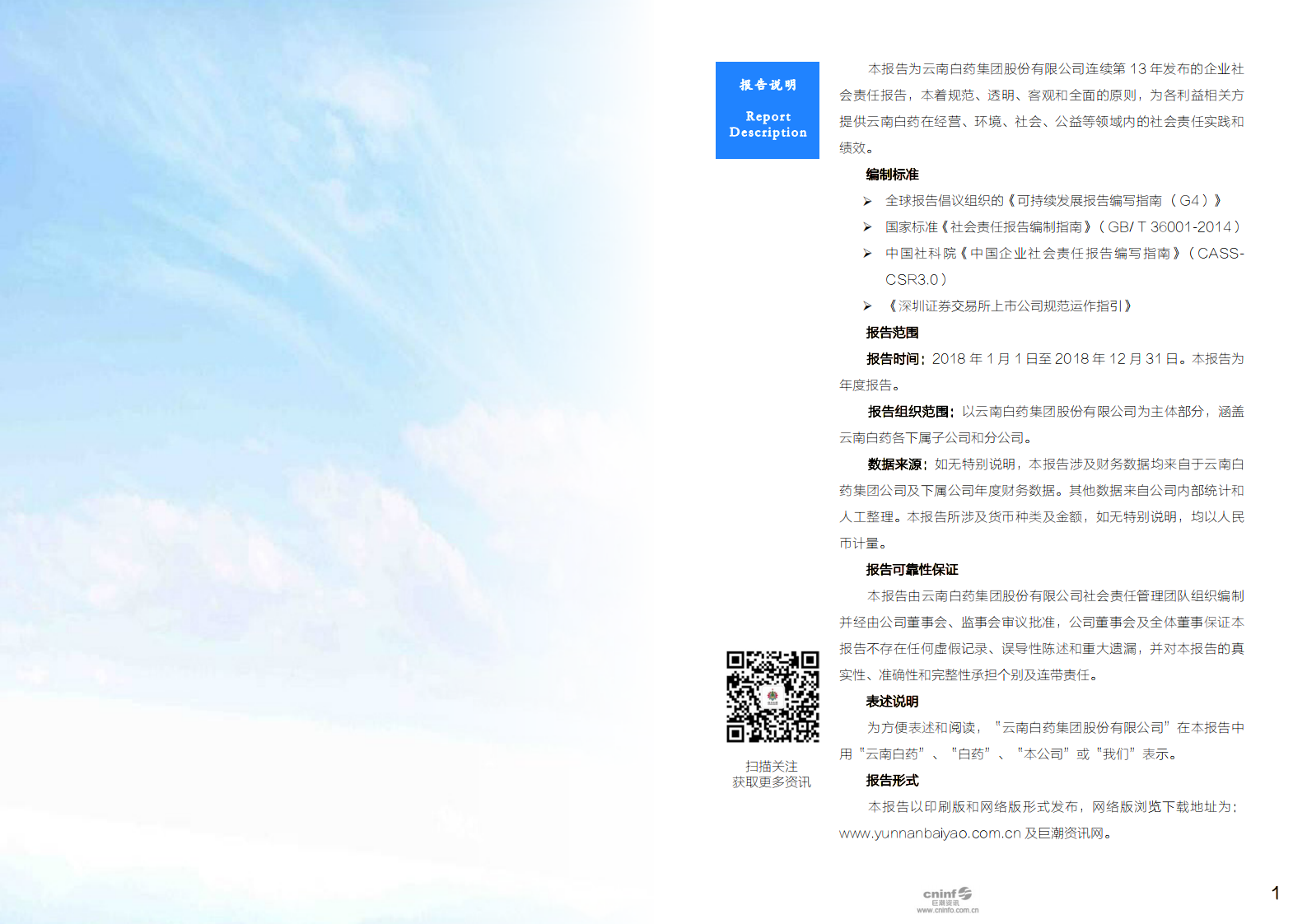Viewport: 1307px width, 924px height.
Task: Click the 报告范围 heading
Action: pos(892,333)
